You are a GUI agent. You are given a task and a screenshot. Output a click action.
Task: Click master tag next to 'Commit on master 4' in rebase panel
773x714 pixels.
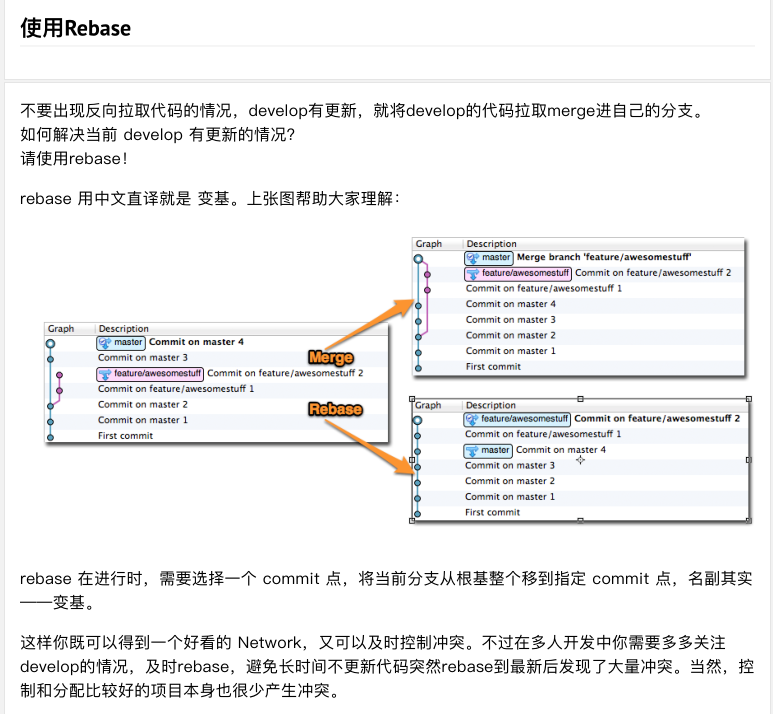click(488, 451)
